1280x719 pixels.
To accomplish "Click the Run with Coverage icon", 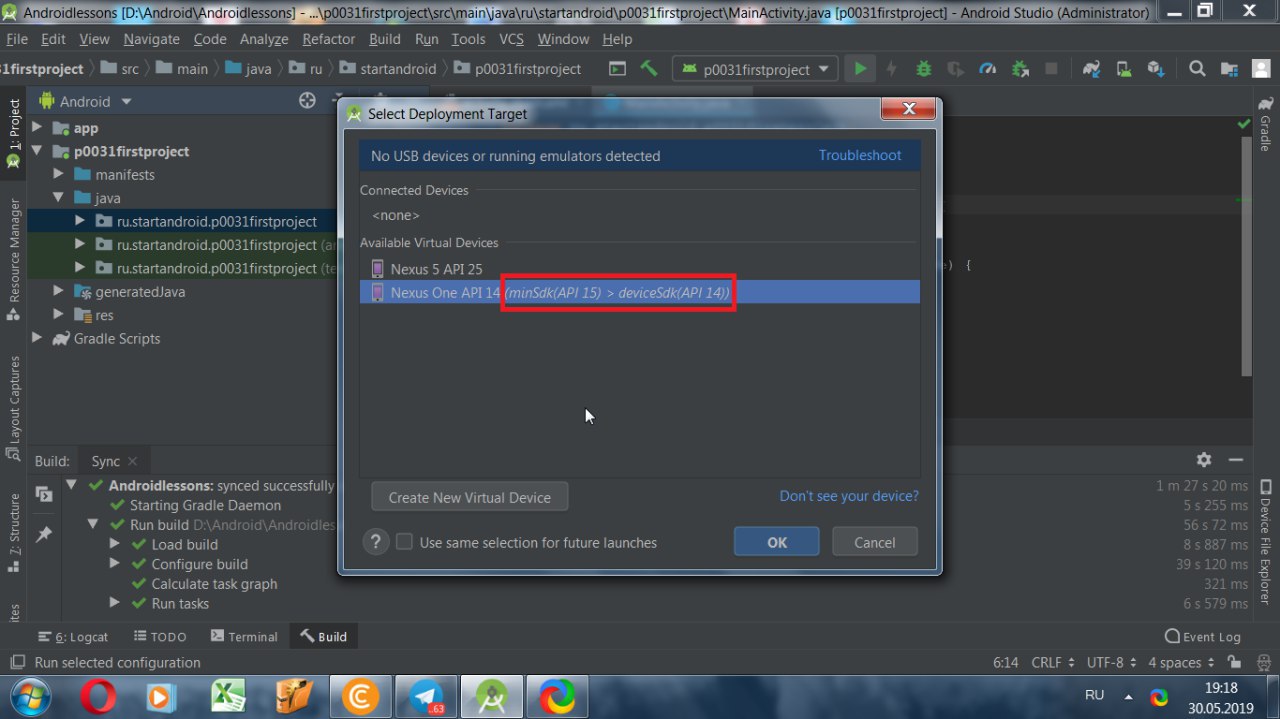I will (x=956, y=69).
